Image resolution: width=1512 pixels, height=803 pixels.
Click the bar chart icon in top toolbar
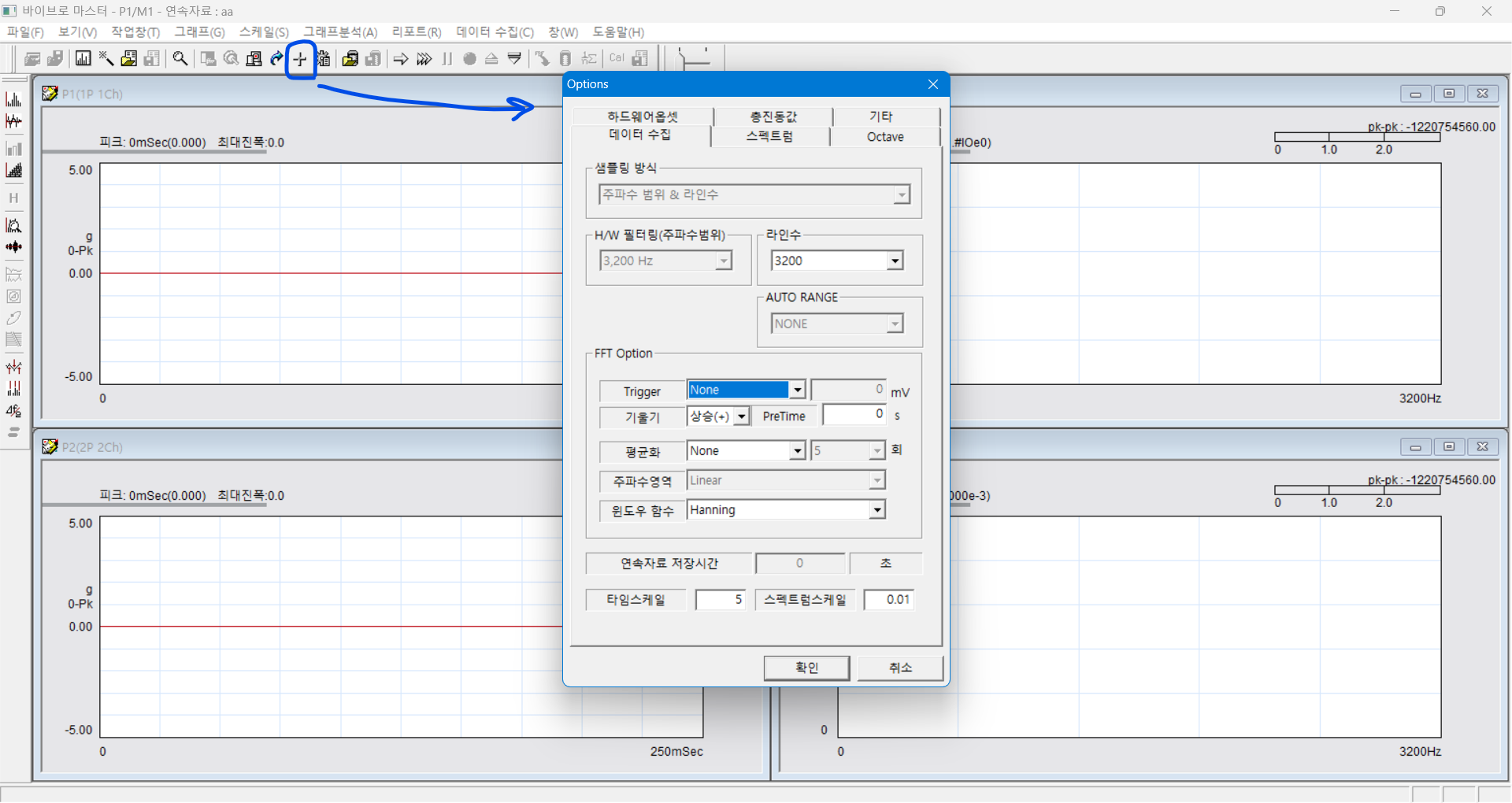click(83, 59)
